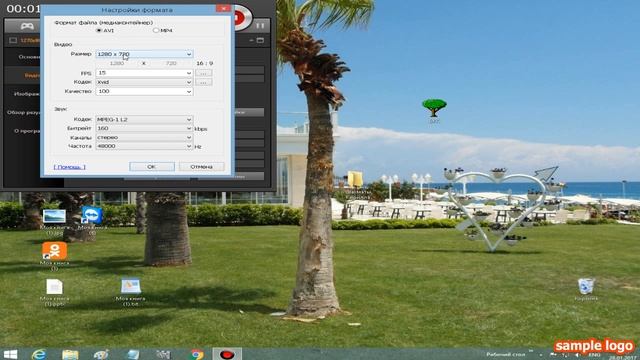Select the AVI container radio button
The width and height of the screenshot is (640, 360).
(99, 31)
